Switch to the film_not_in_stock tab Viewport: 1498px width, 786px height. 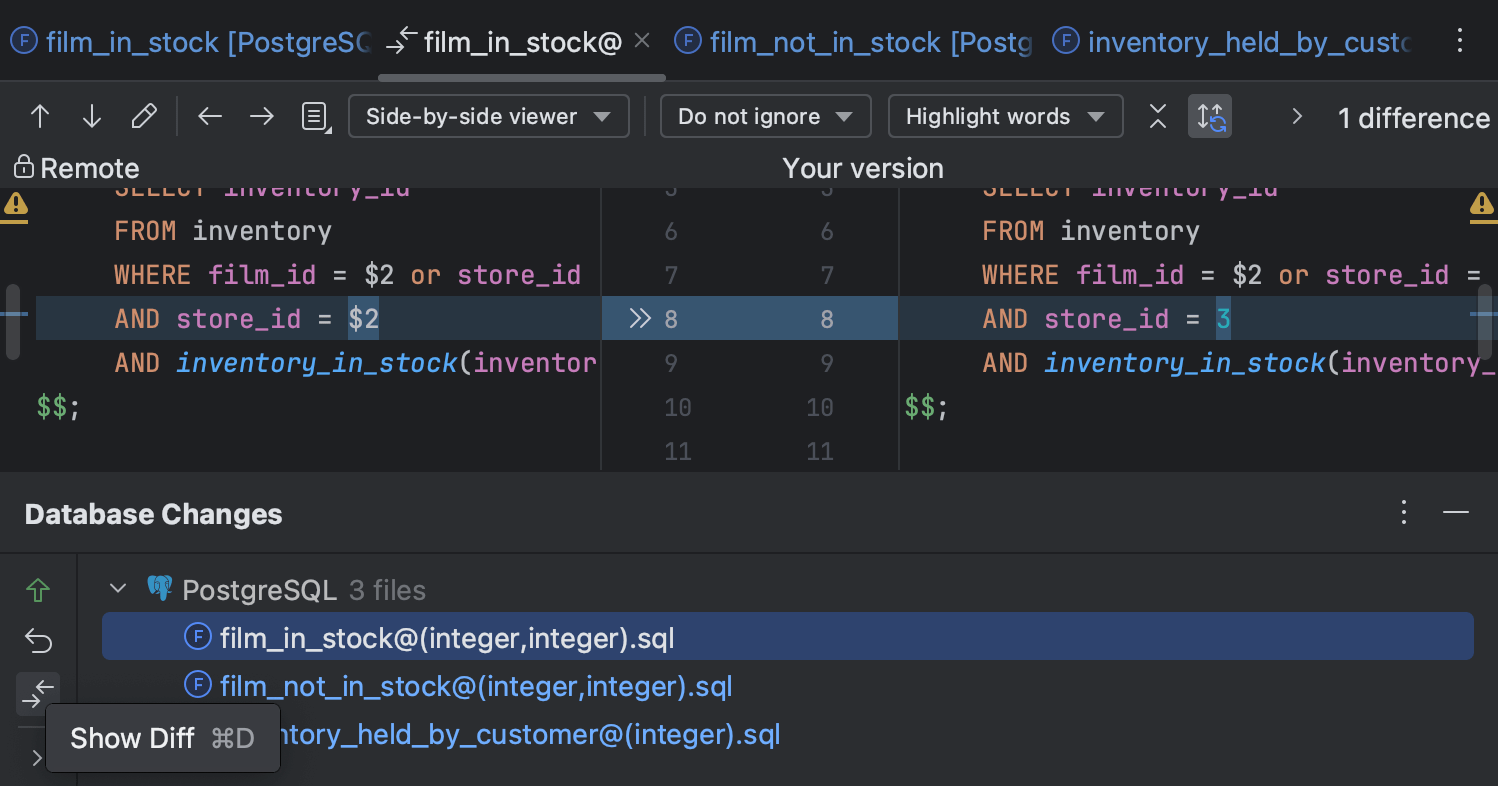point(860,42)
